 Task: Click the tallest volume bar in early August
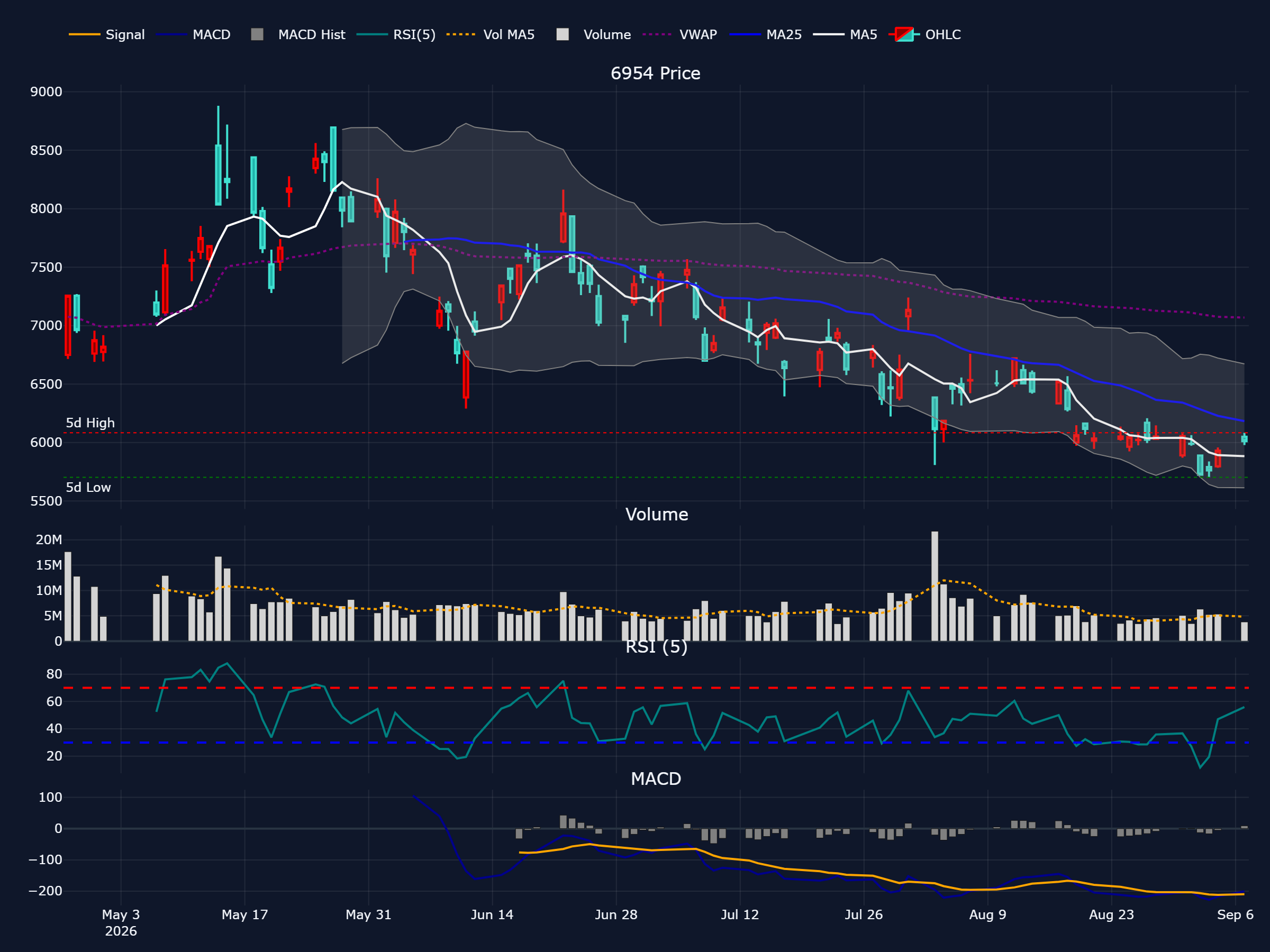point(935,586)
